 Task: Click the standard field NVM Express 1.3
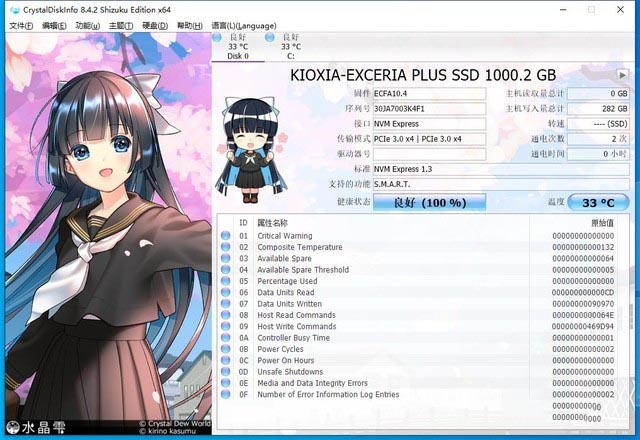pos(501,169)
